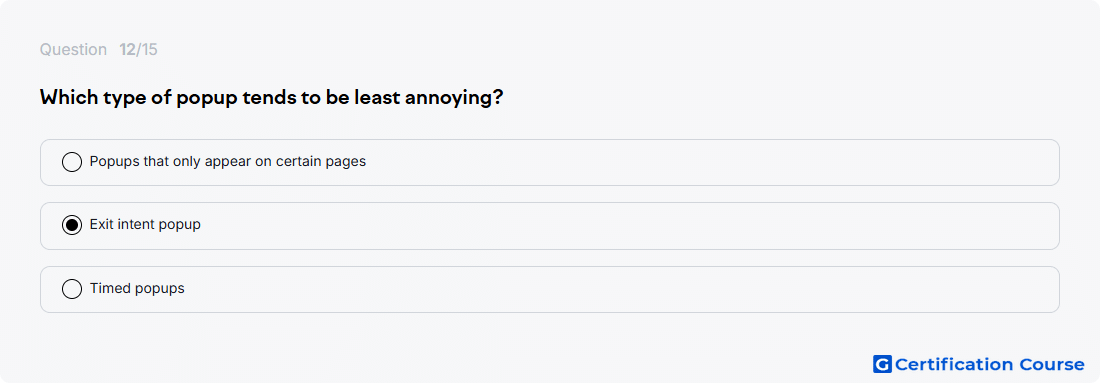Click the word 'Question' in the counter
The width and height of the screenshot is (1100, 383).
click(73, 50)
